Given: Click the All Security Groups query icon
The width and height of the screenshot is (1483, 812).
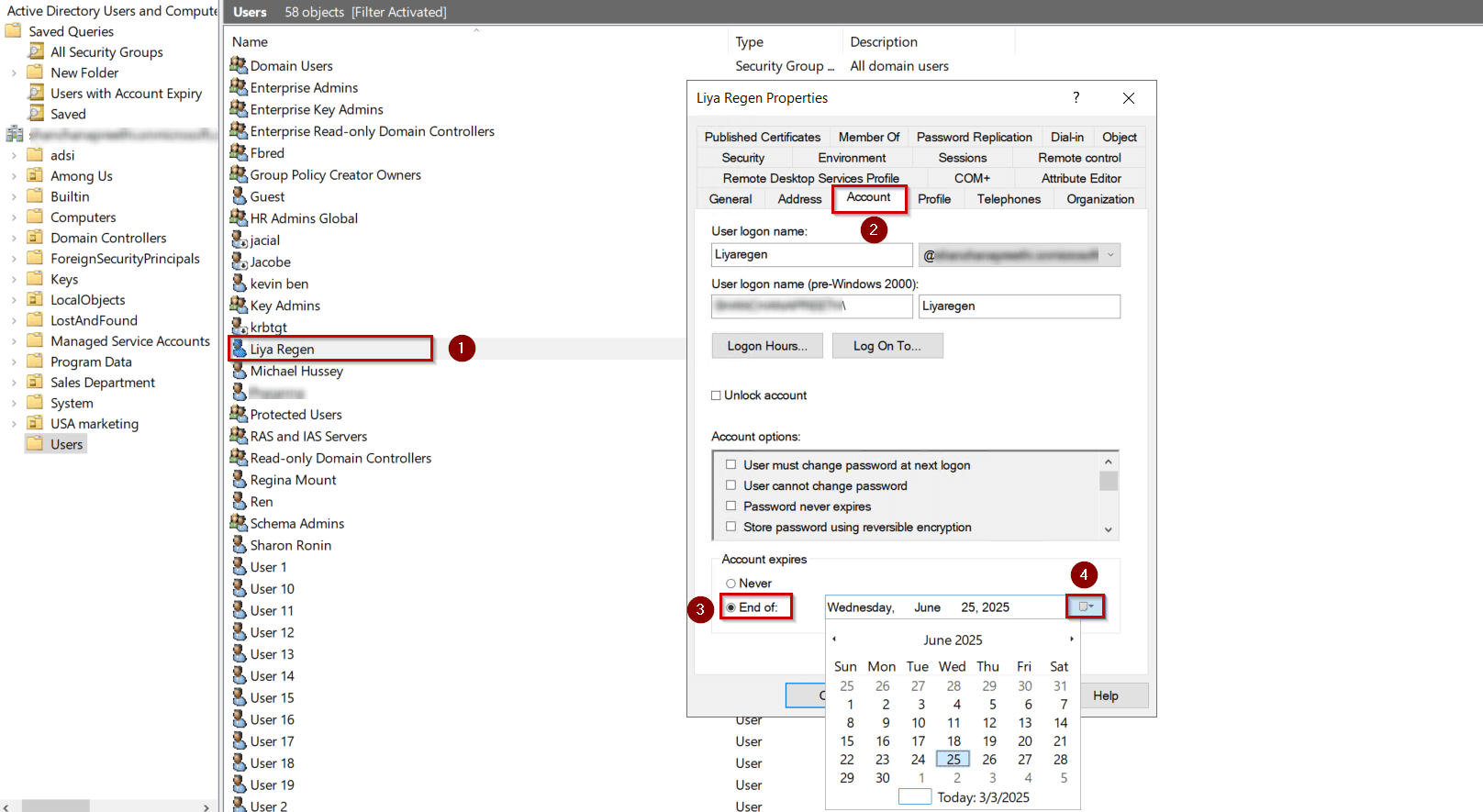Looking at the screenshot, I should (36, 51).
